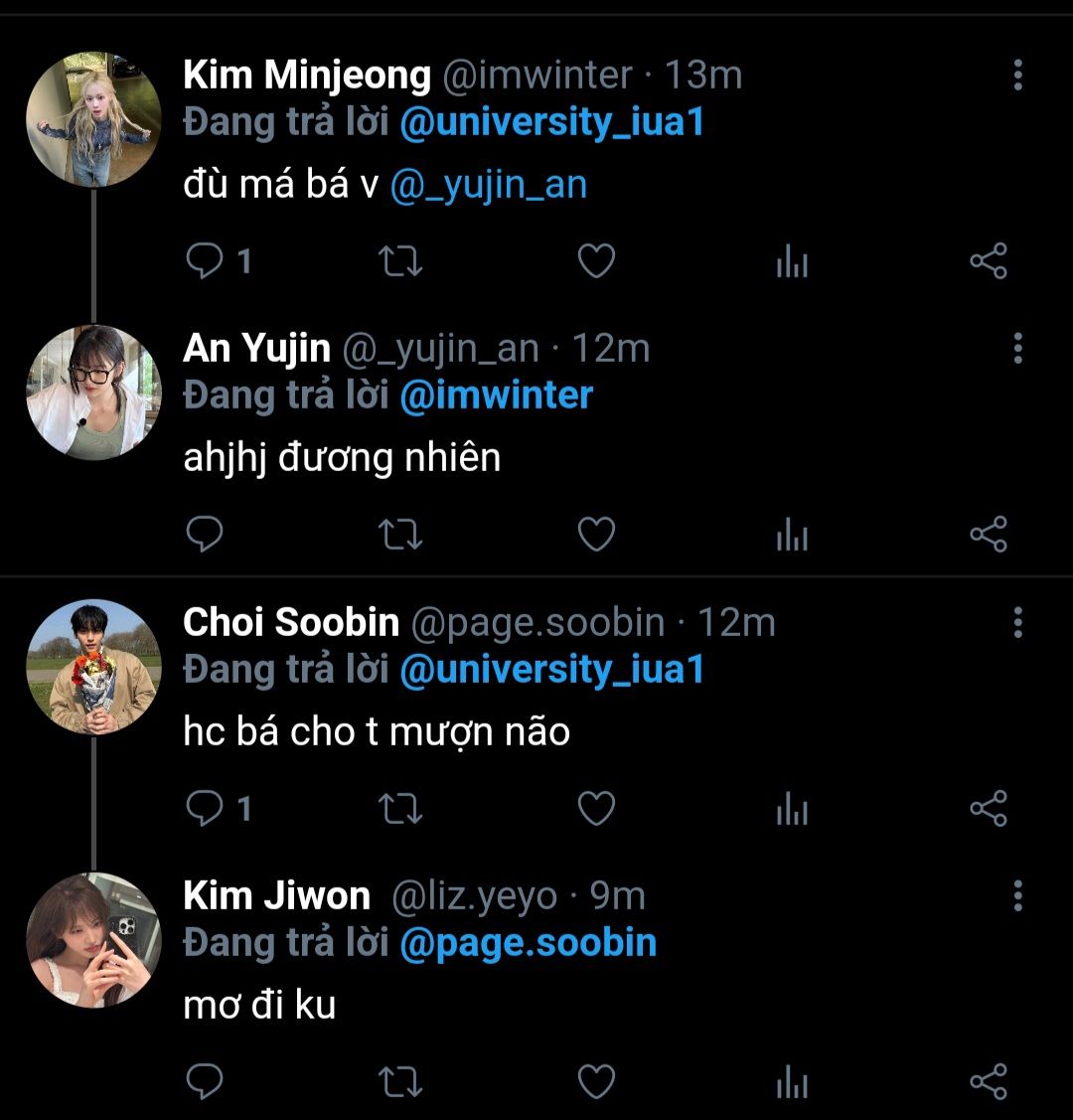Screen dimensions: 1073x1120
Task: Open reply on Choi Soobin's tweet
Action: pyautogui.click(x=206, y=809)
